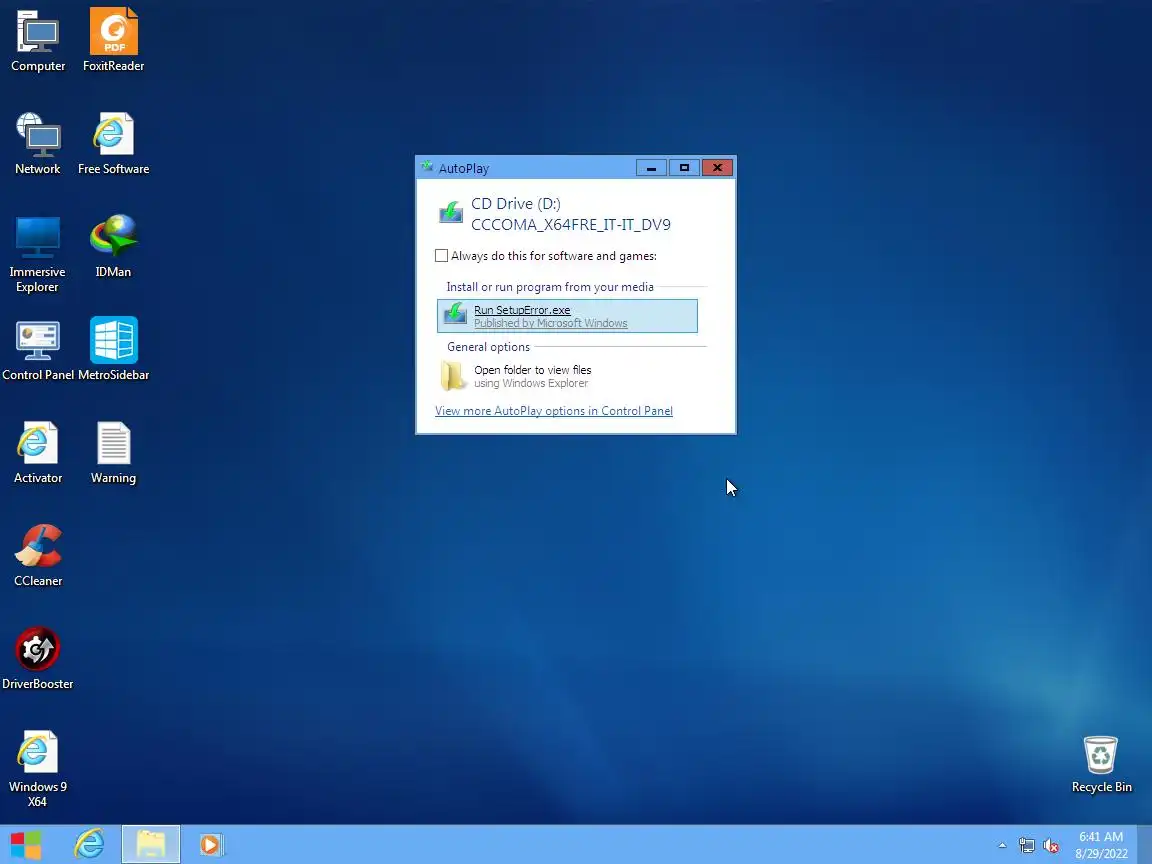
Task: Open the media player taskbar icon
Action: tap(211, 845)
